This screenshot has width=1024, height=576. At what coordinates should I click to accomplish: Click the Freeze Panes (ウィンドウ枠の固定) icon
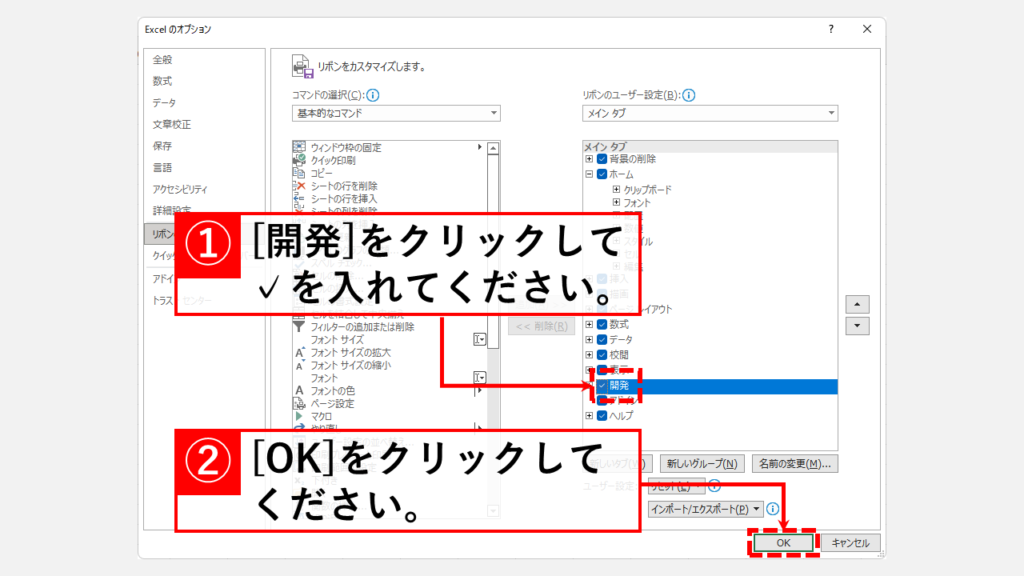(x=299, y=147)
